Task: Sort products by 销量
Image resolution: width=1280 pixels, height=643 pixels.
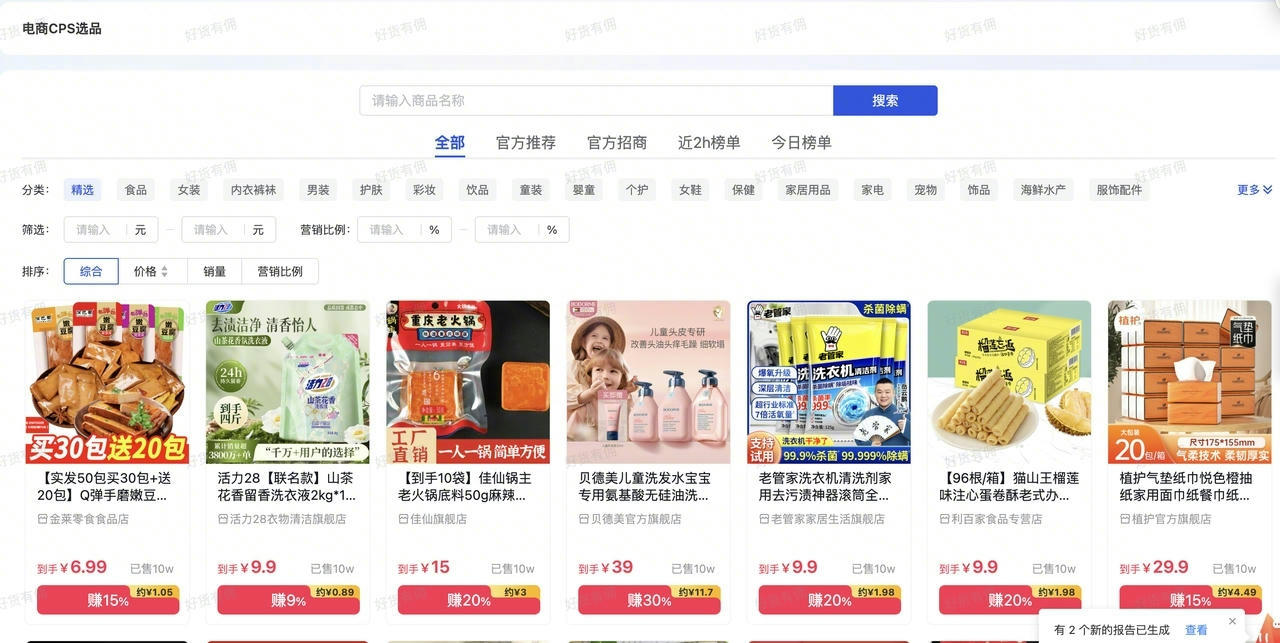Action: (214, 271)
